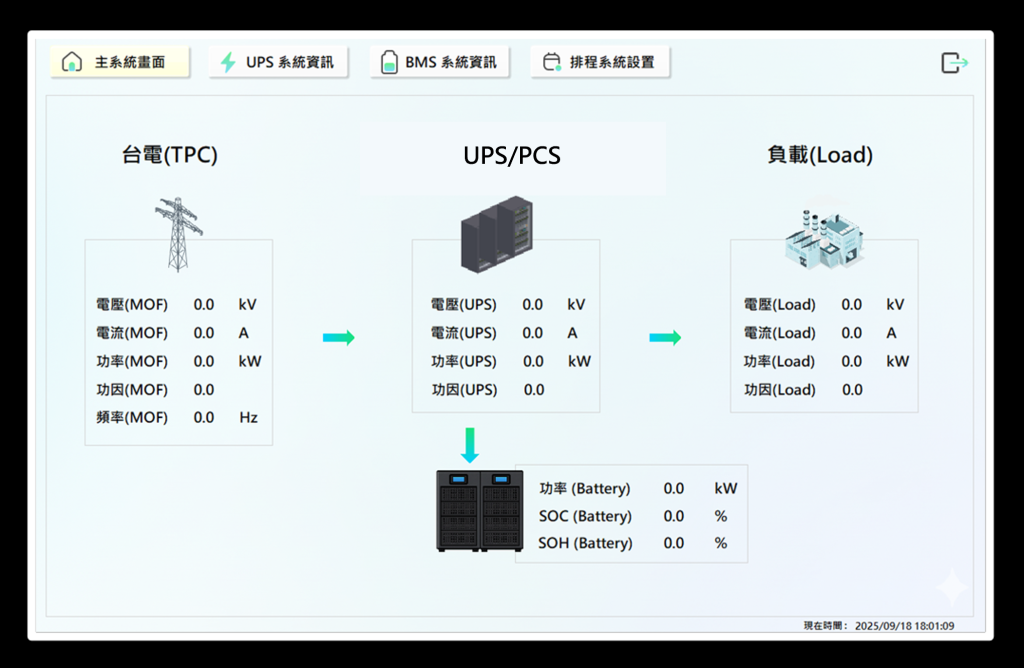Click the 台電(TPC) heading
Image resolution: width=1024 pixels, height=668 pixels.
170,155
